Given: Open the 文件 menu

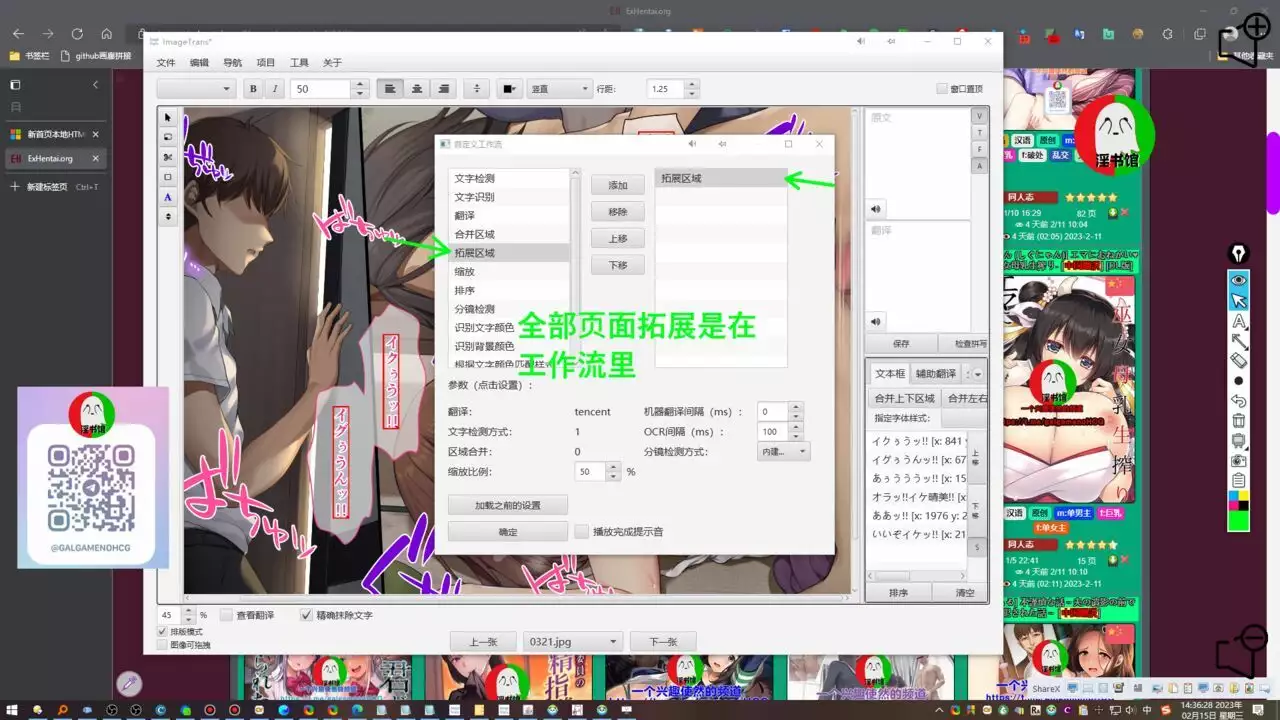Looking at the screenshot, I should click(166, 63).
